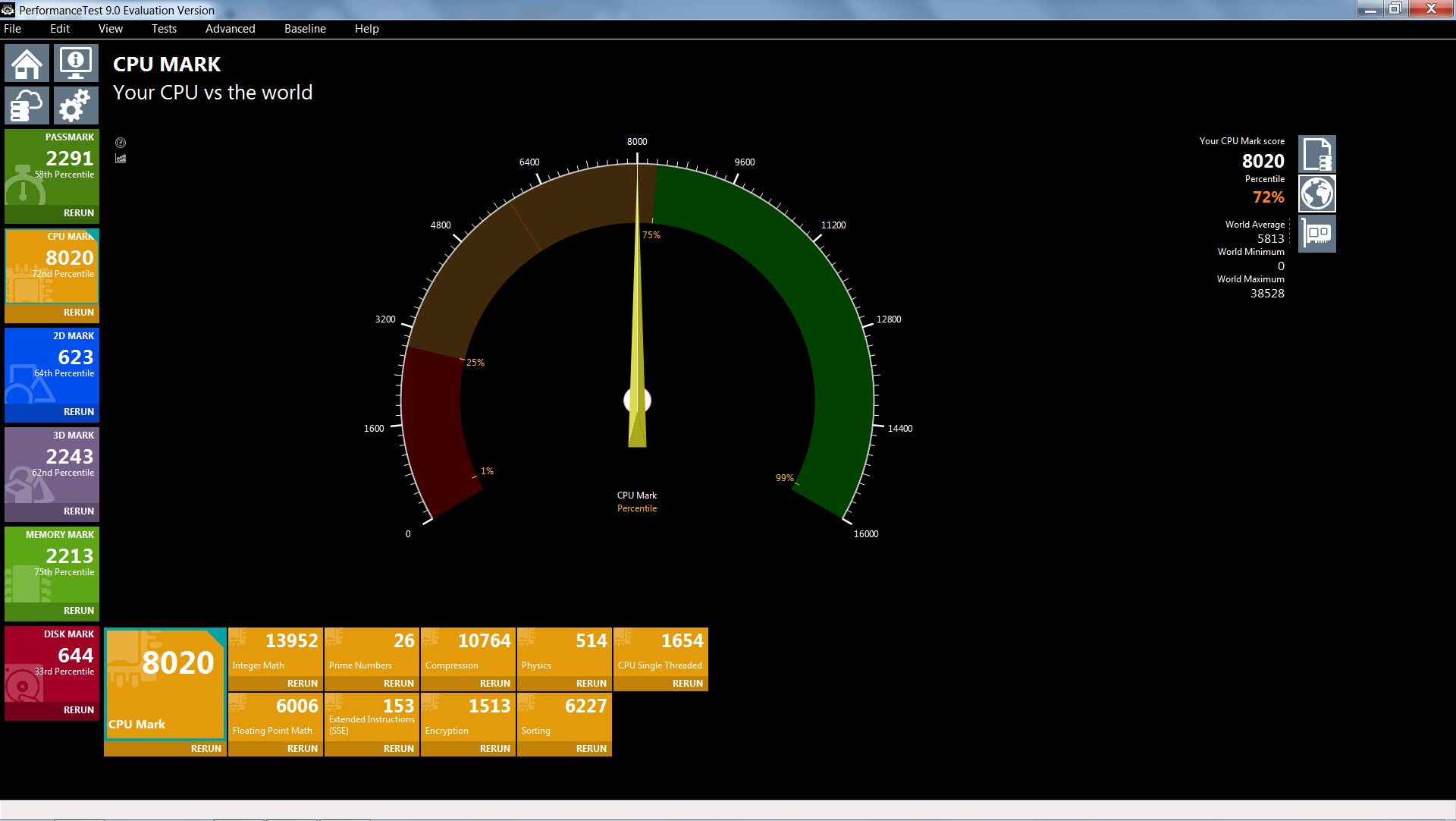This screenshot has width=1456, height=821.
Task: Click the PerformanceTest title bar app icon
Action: click(x=8, y=10)
